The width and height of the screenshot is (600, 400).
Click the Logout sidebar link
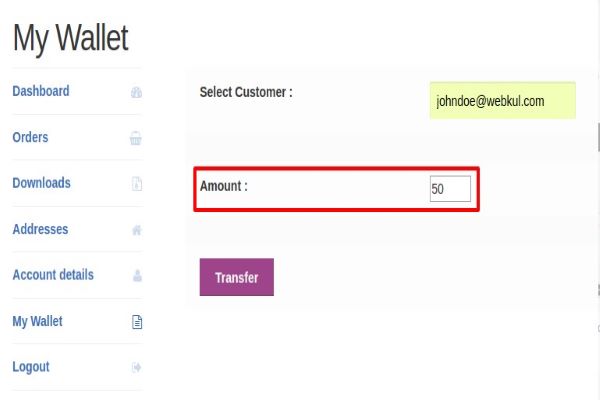pos(31,367)
